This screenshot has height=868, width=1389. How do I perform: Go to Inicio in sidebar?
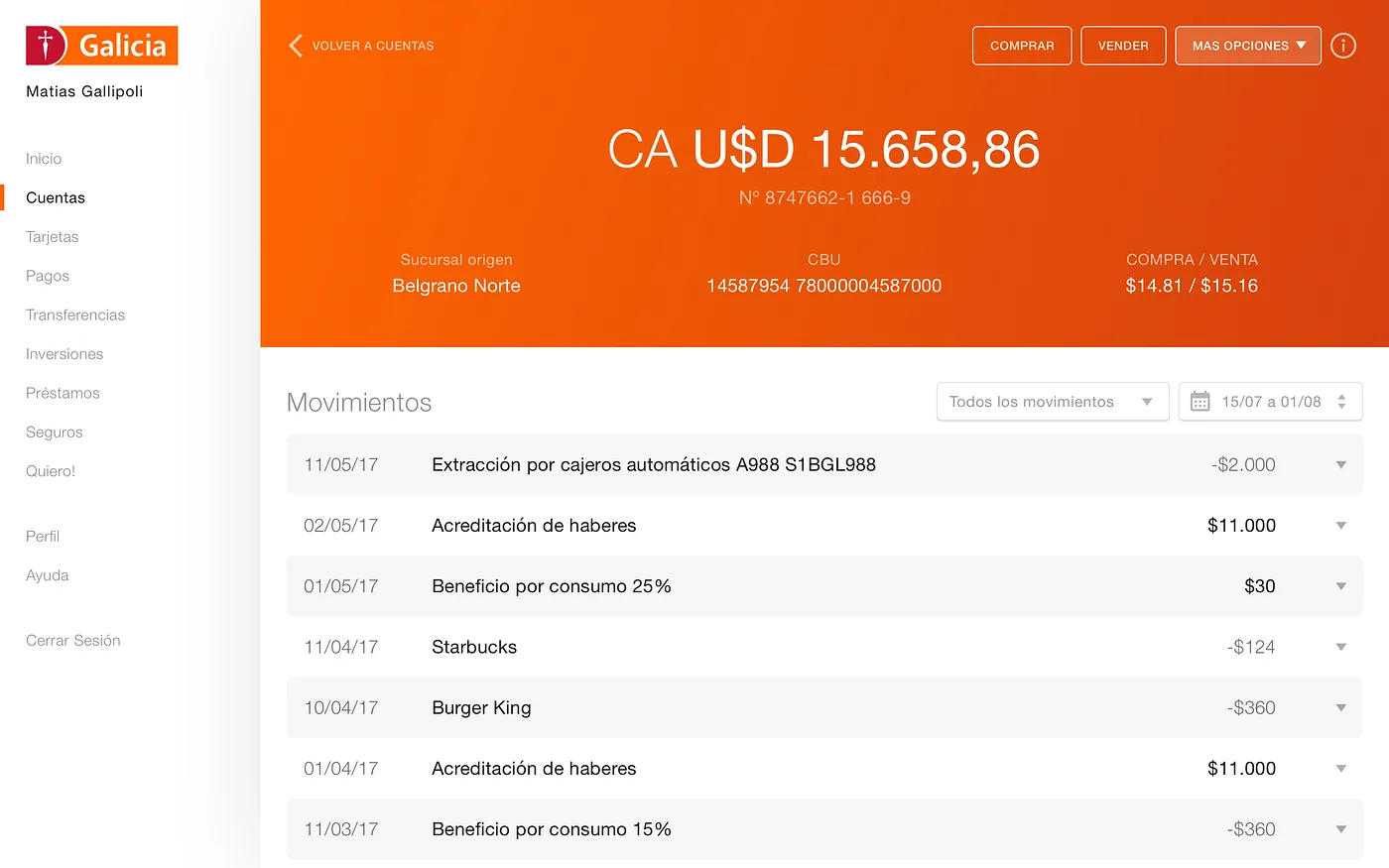tap(44, 159)
